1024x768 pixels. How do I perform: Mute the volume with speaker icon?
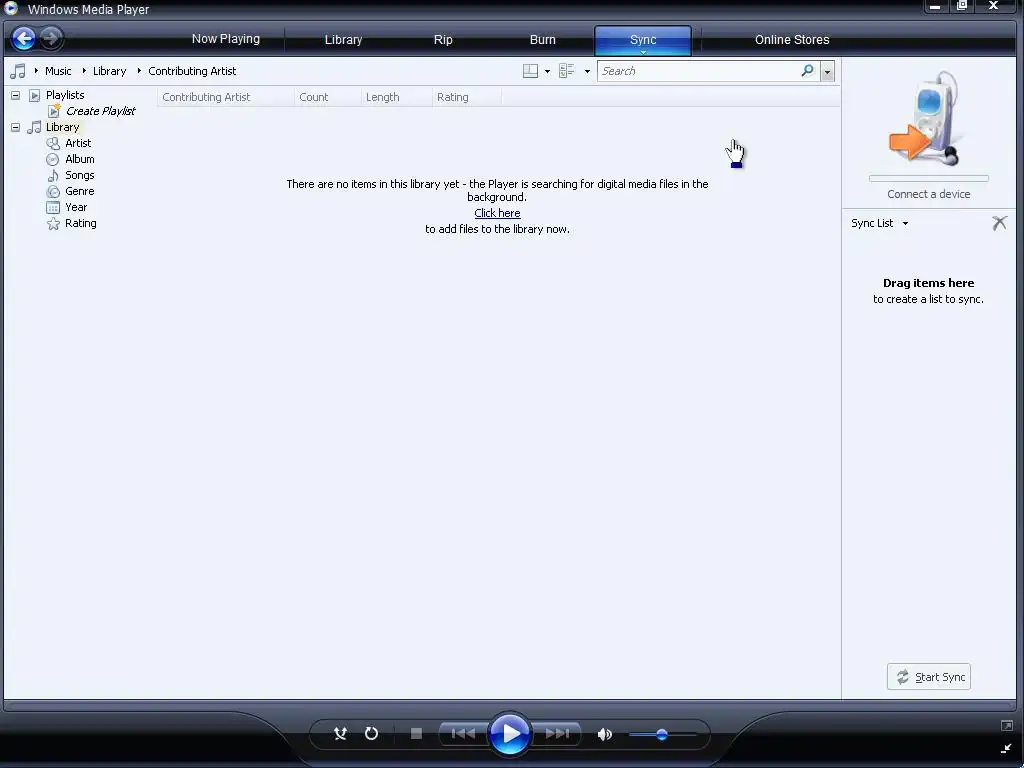(x=605, y=734)
